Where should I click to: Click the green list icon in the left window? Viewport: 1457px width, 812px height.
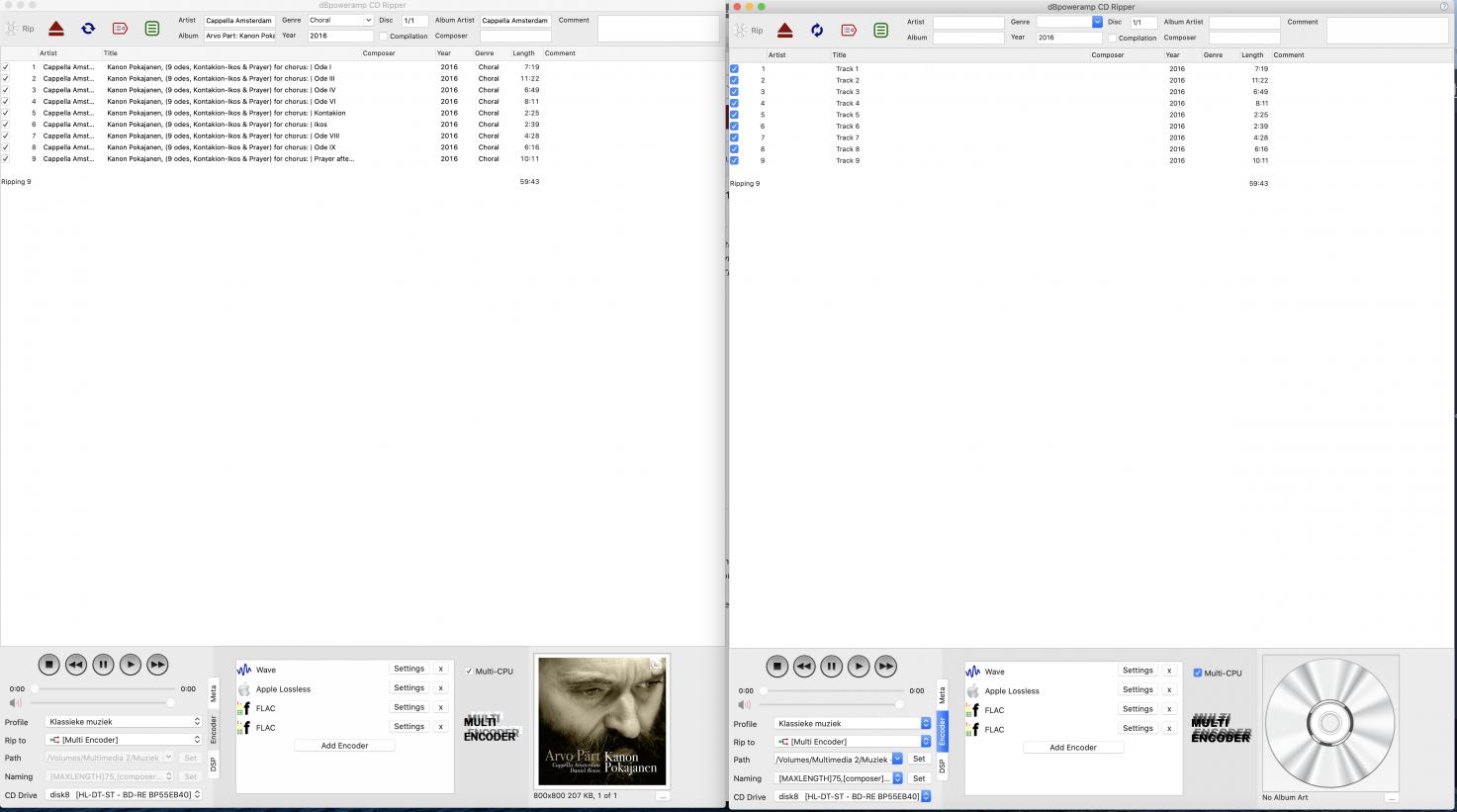click(x=151, y=29)
